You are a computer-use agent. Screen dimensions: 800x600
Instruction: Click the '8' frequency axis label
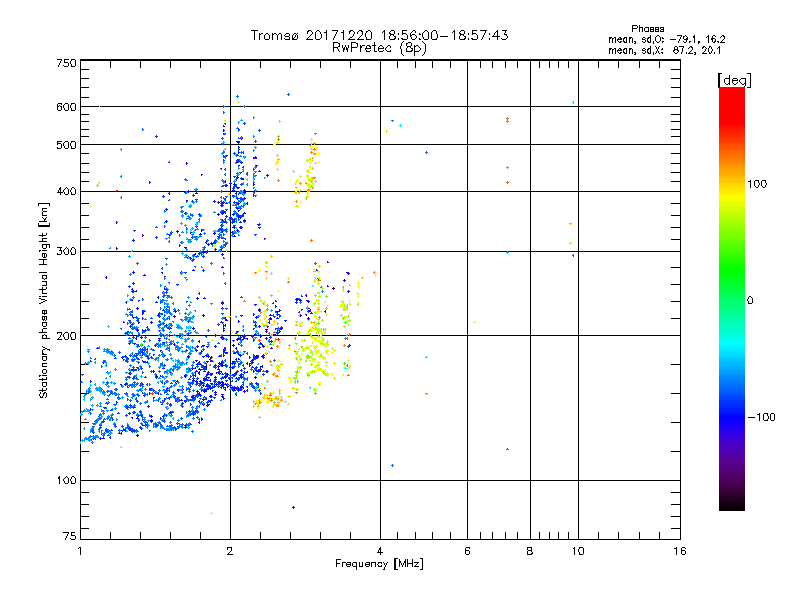(x=530, y=551)
